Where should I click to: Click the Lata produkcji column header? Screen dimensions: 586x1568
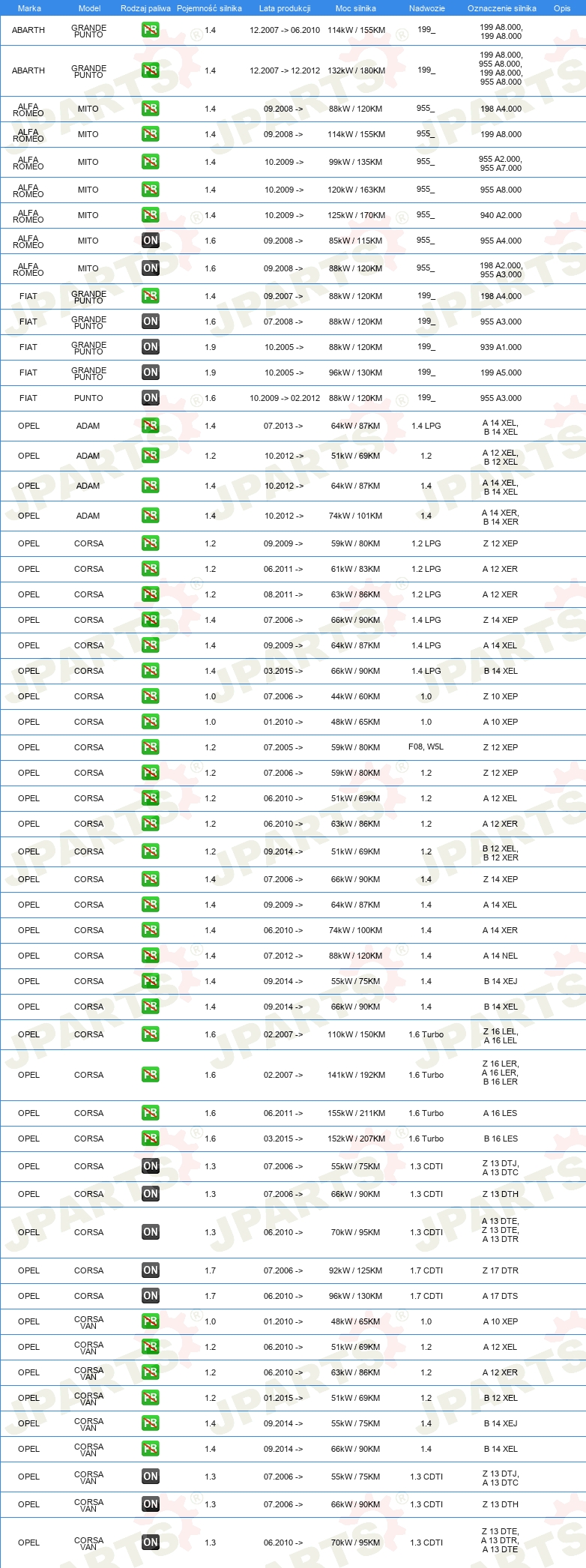pos(285,8)
